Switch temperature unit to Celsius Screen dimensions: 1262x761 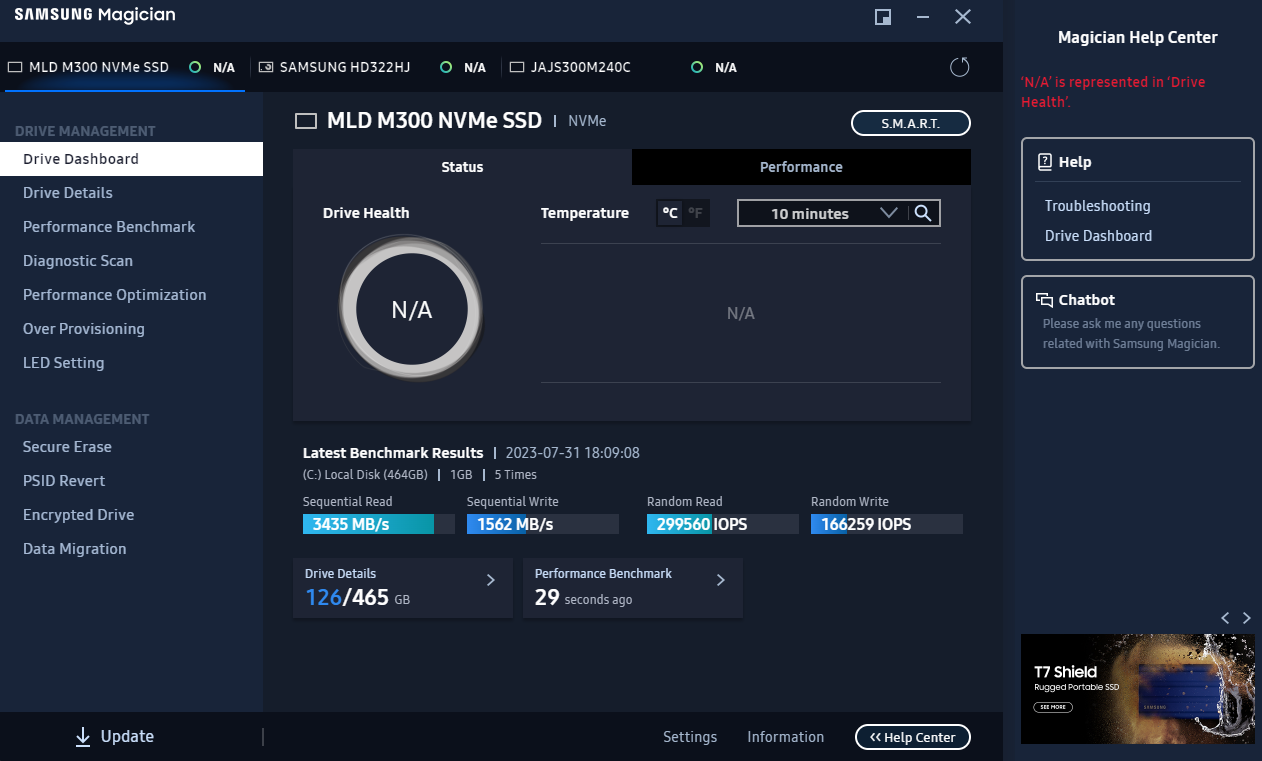[x=670, y=213]
